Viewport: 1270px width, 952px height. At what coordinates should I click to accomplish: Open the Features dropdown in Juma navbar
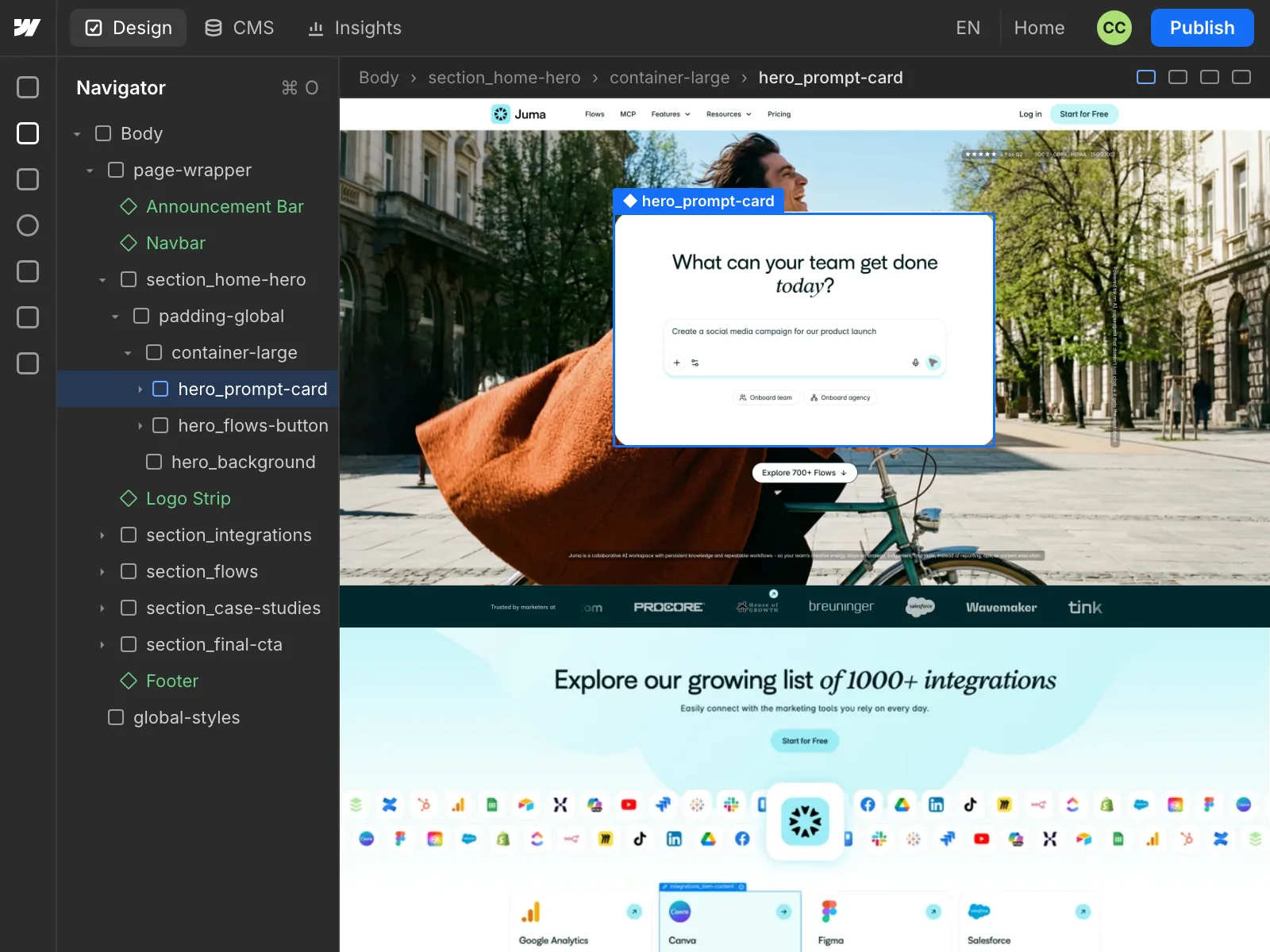click(x=671, y=114)
